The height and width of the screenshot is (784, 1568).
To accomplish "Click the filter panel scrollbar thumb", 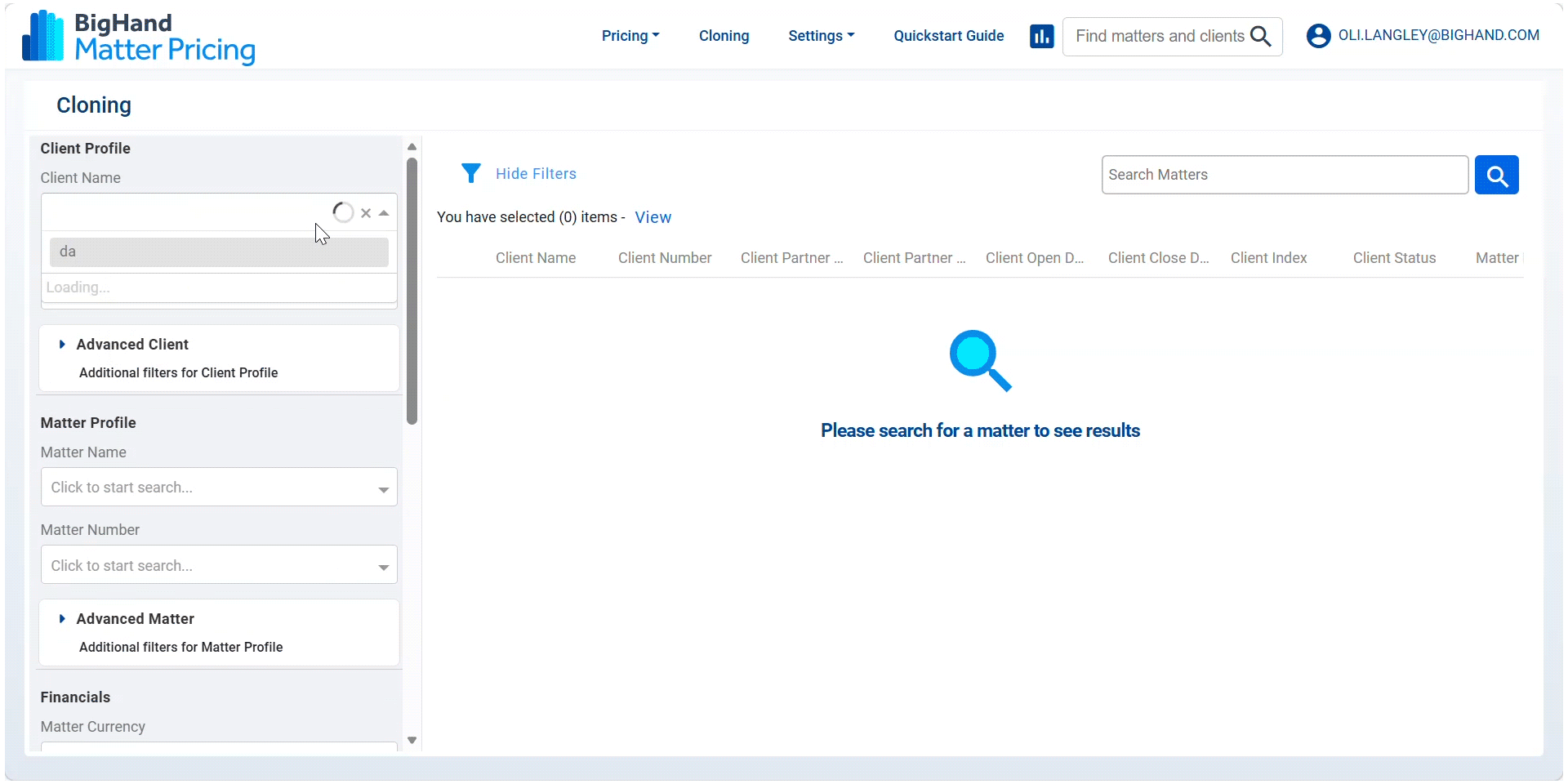I will point(412,291).
